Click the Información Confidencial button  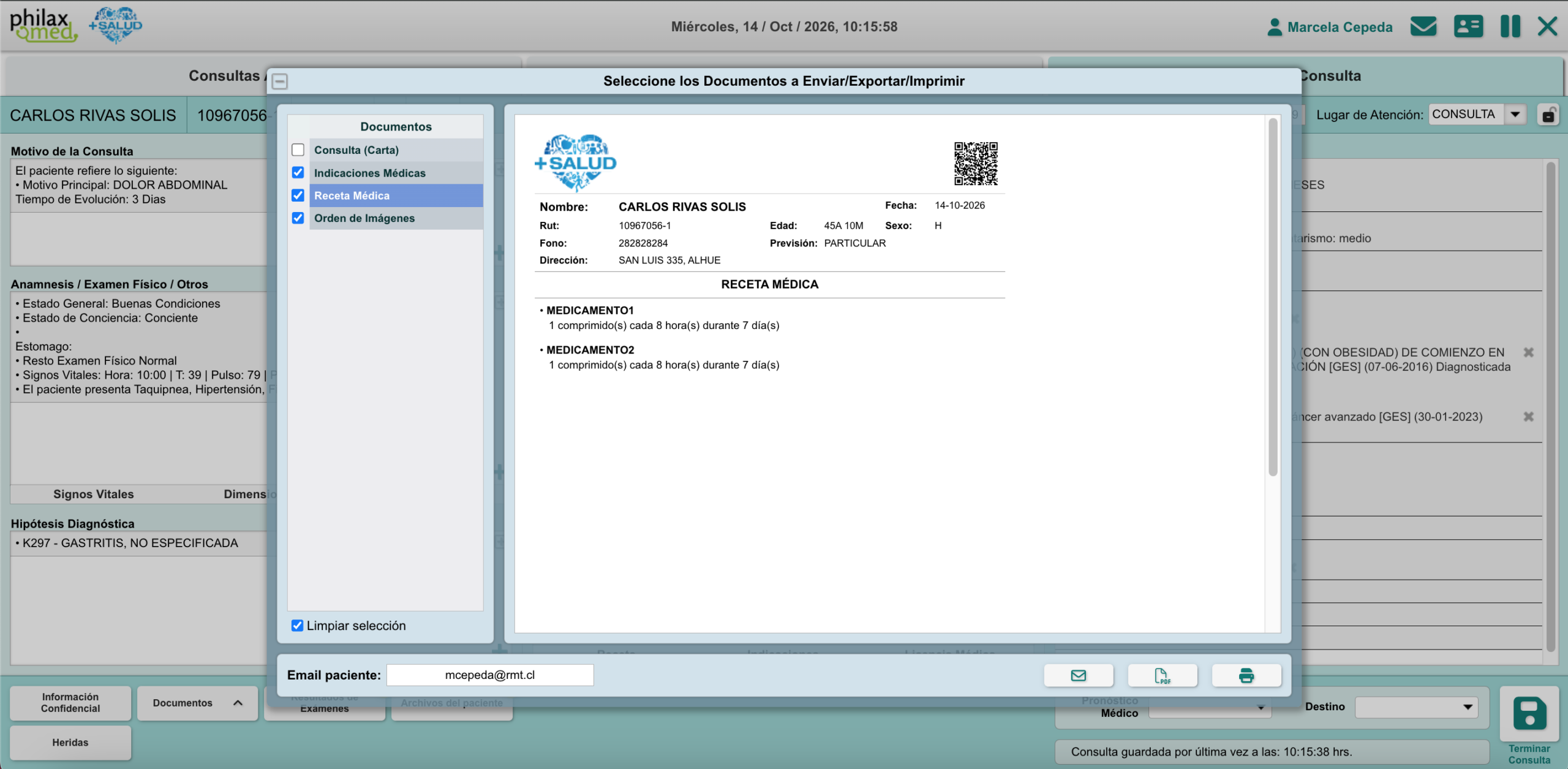[70, 703]
